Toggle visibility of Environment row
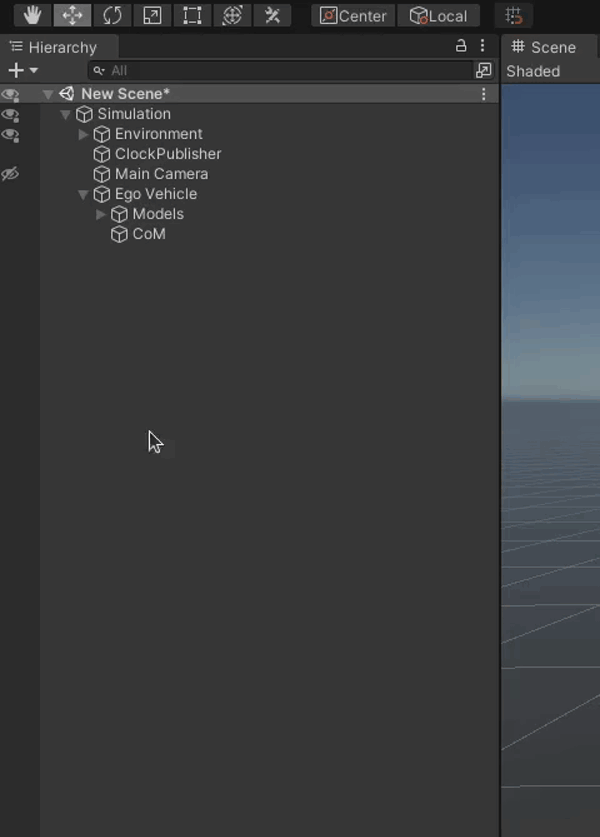The height and width of the screenshot is (837, 600). [x=10, y=135]
